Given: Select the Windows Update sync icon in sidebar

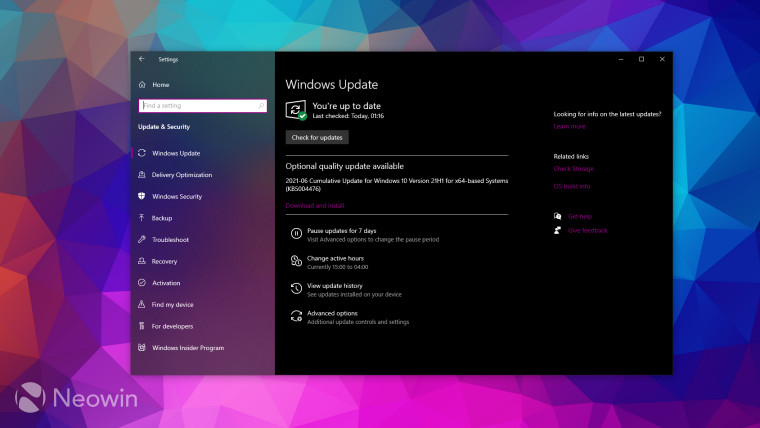Looking at the screenshot, I should click(x=142, y=153).
